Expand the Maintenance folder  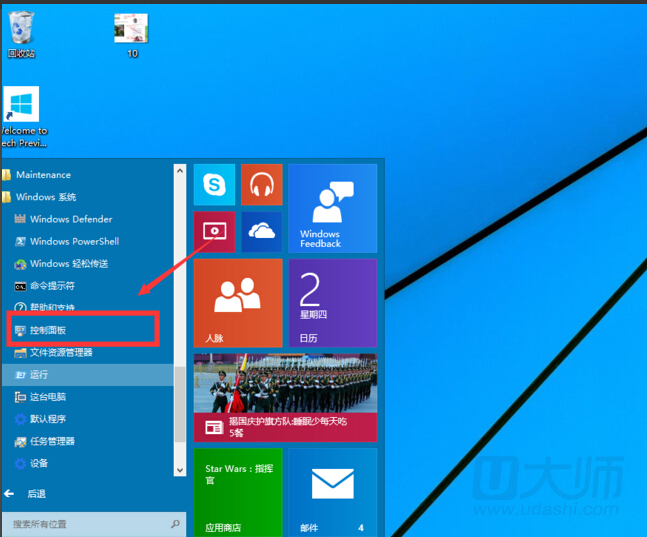coord(42,175)
